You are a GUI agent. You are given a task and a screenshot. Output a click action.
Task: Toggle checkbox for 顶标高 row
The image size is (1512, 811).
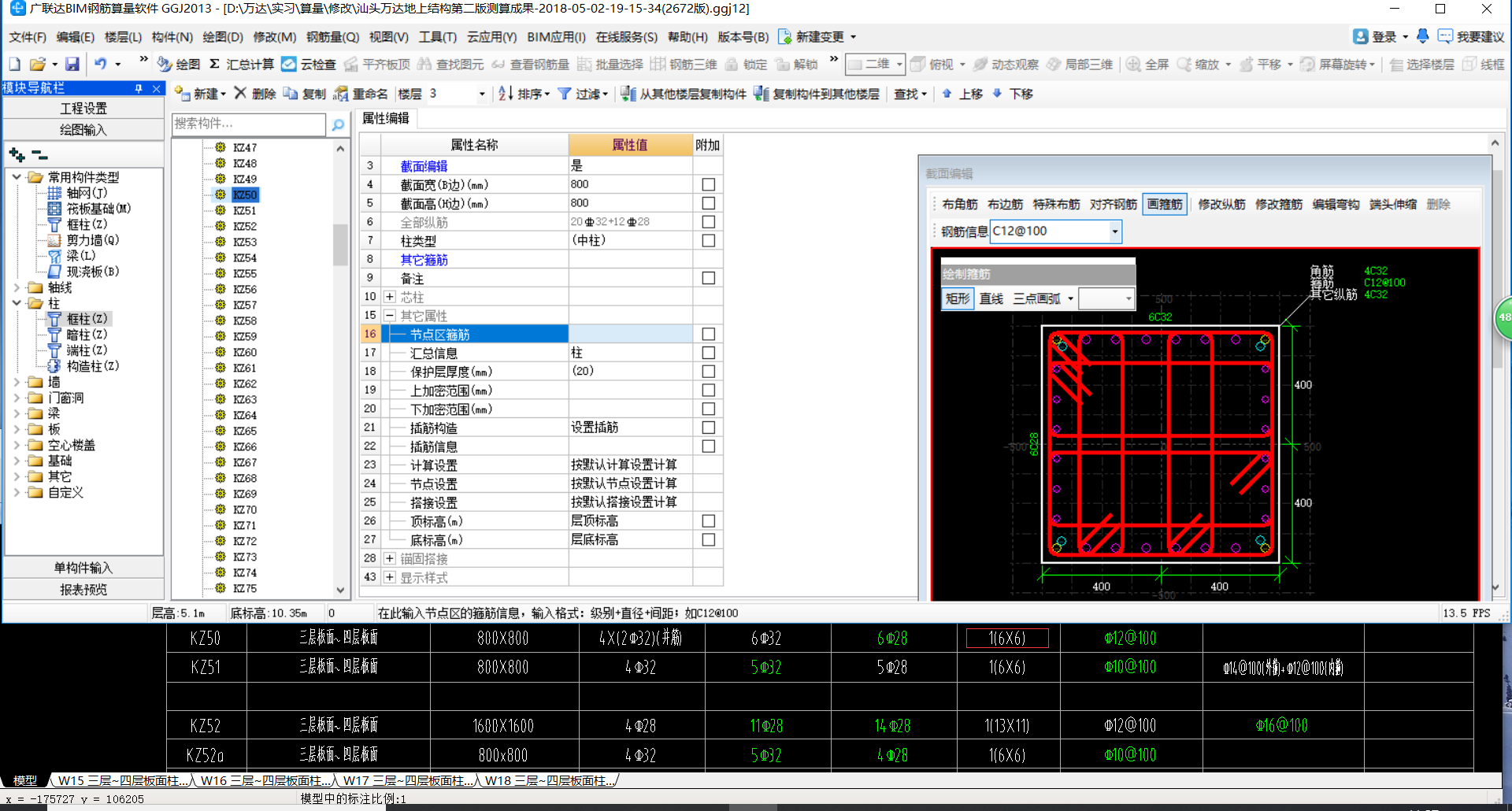point(708,521)
